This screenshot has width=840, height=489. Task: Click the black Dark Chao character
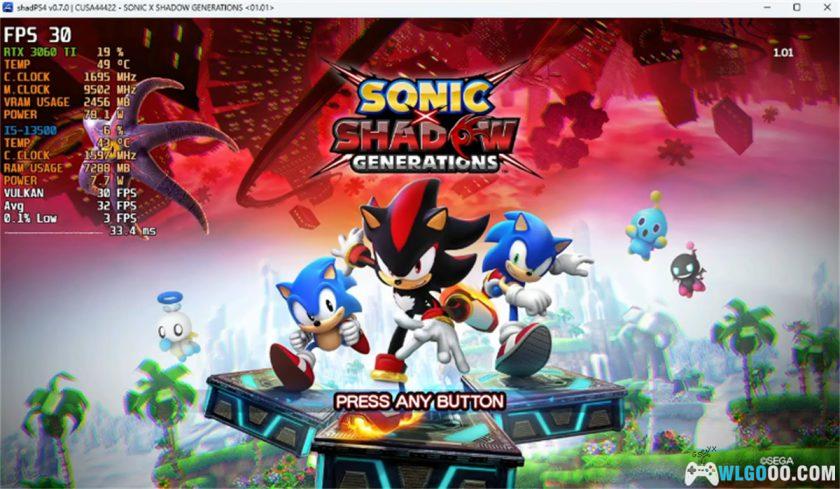tap(689, 269)
